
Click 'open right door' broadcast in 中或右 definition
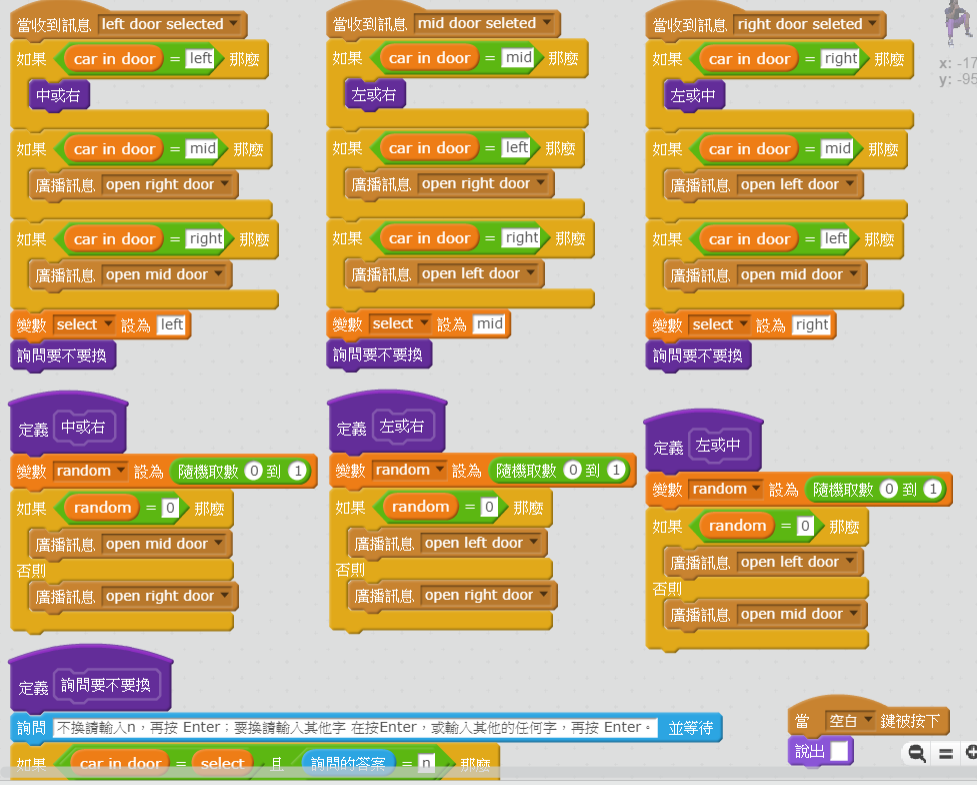[133, 596]
